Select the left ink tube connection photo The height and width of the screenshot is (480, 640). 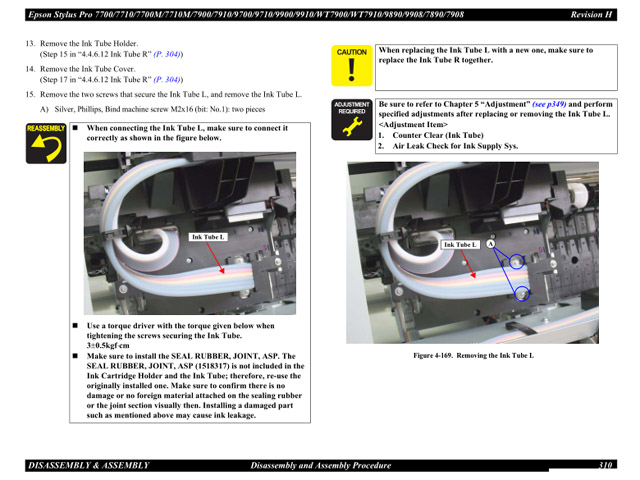[190, 233]
